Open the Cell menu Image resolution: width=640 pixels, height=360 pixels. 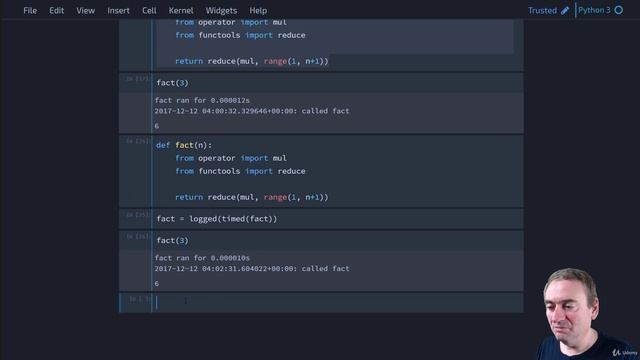click(x=149, y=11)
